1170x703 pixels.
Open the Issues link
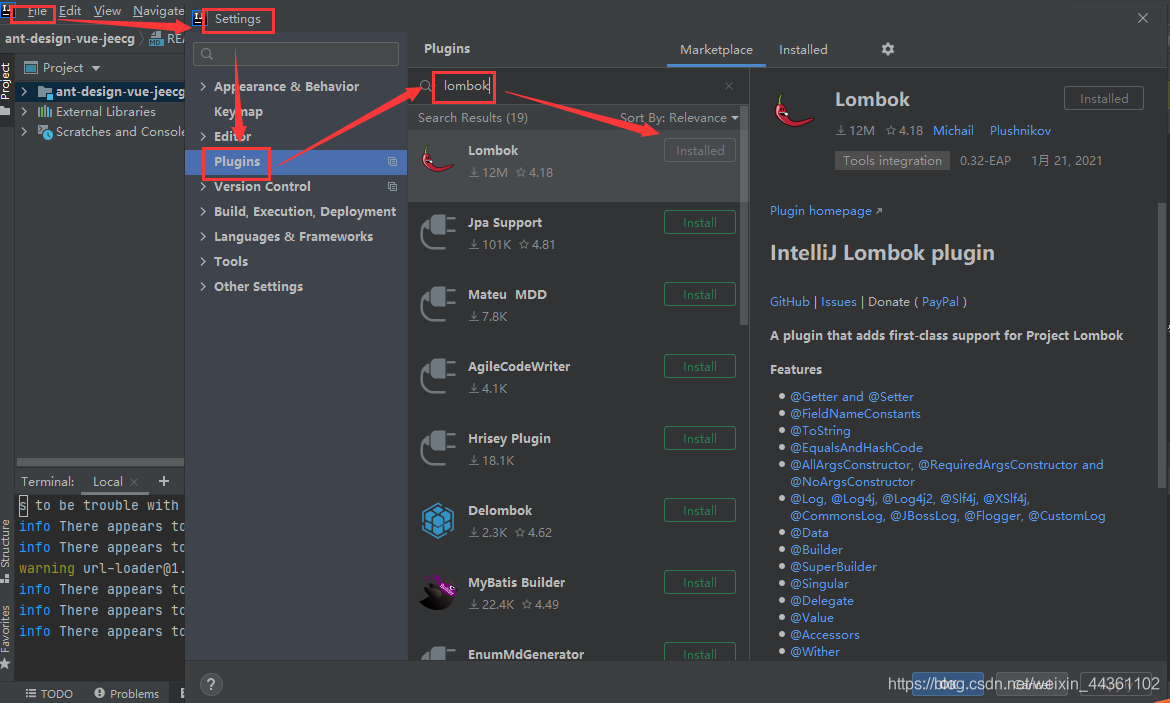pyautogui.click(x=839, y=302)
